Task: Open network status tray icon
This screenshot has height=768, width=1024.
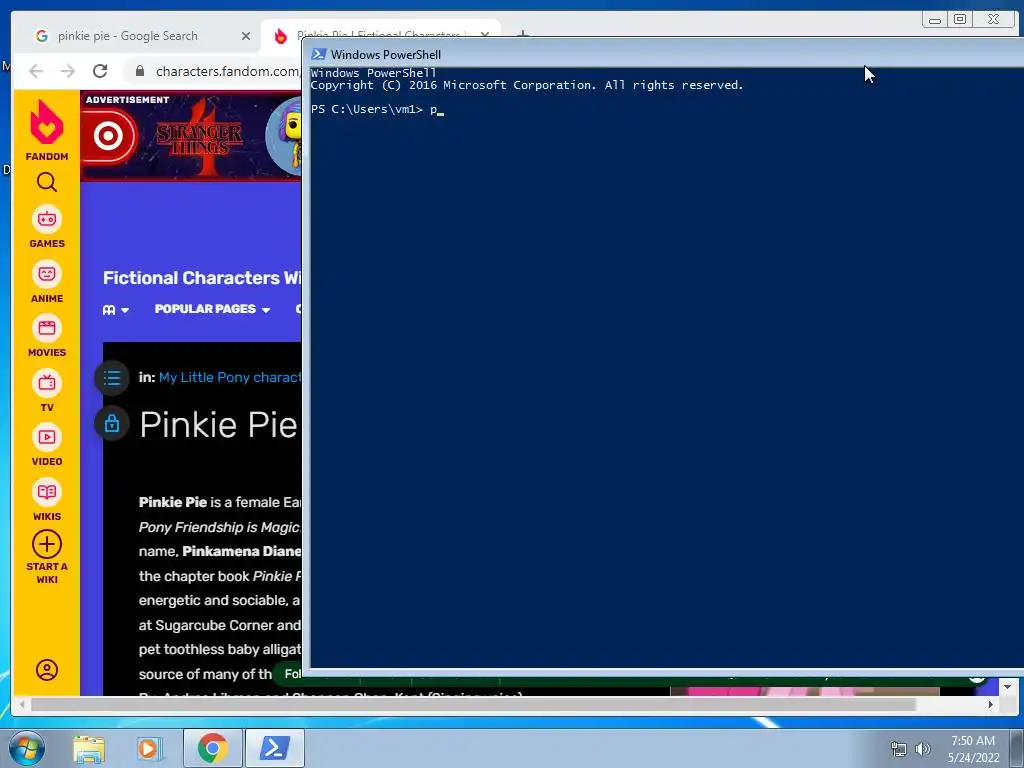Action: point(899,749)
